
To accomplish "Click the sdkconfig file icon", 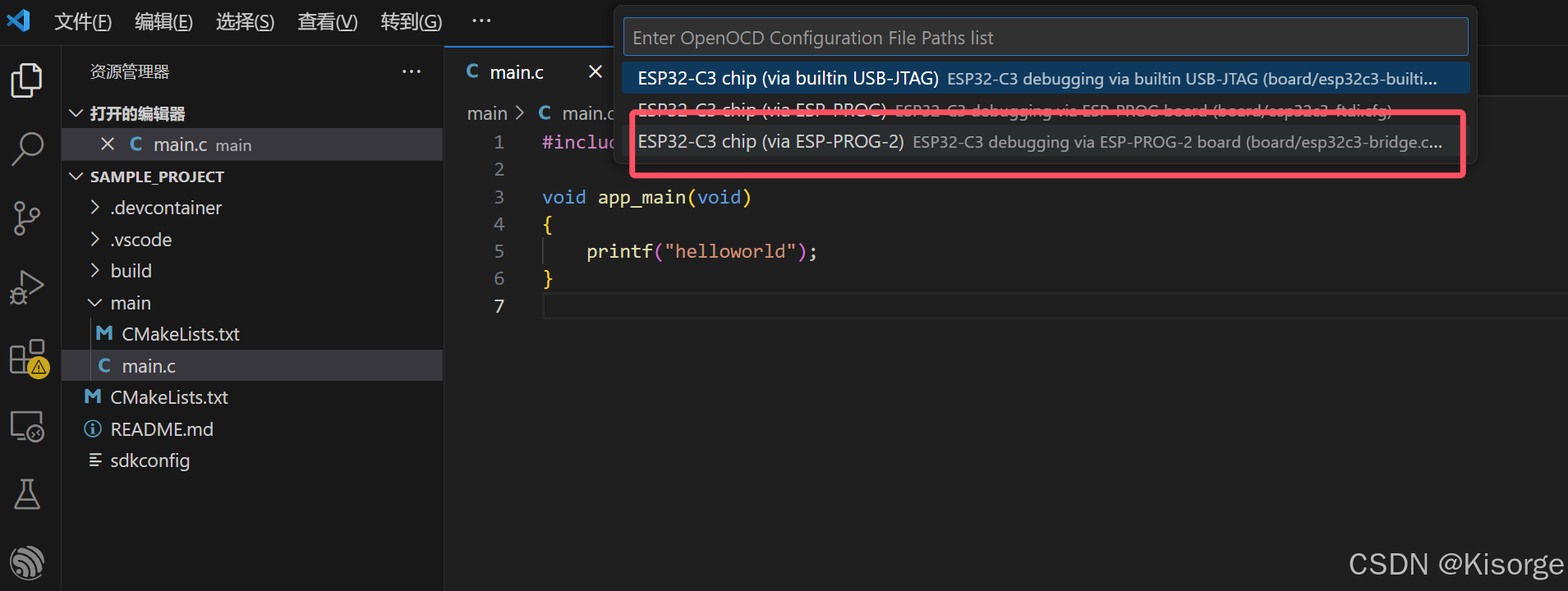I will click(x=95, y=460).
